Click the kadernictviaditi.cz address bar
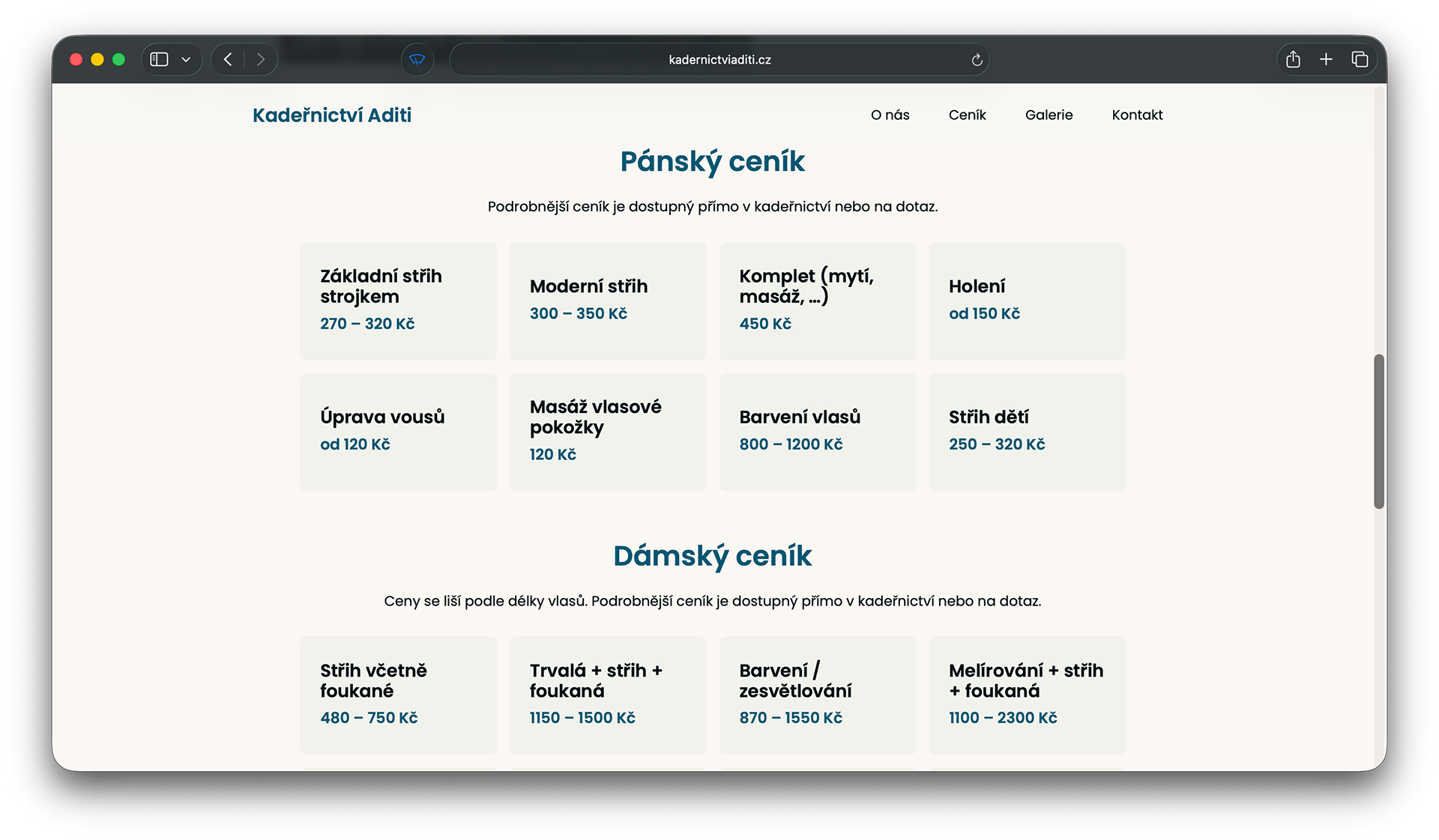 click(719, 60)
